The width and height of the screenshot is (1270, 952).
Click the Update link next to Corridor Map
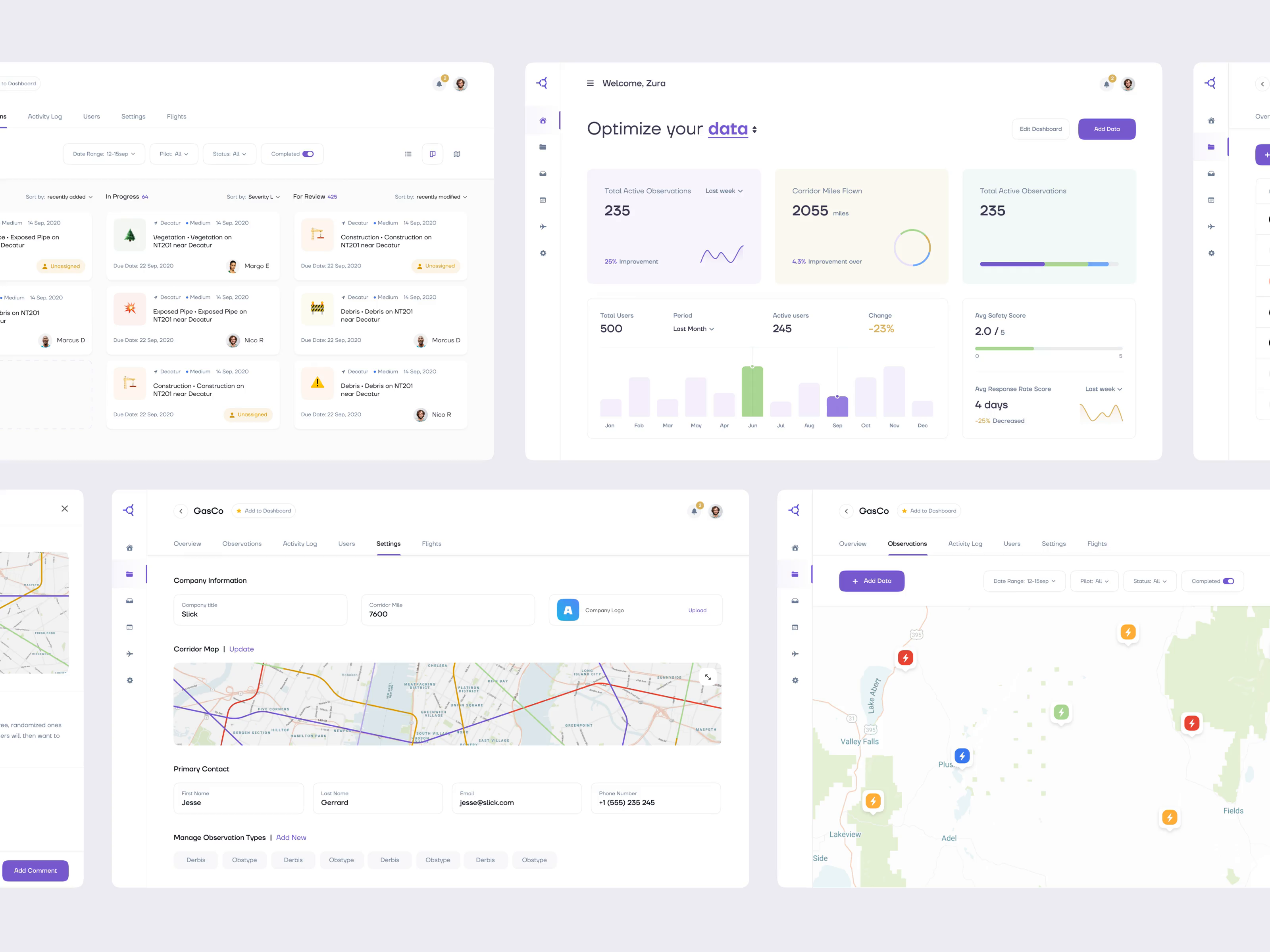241,649
